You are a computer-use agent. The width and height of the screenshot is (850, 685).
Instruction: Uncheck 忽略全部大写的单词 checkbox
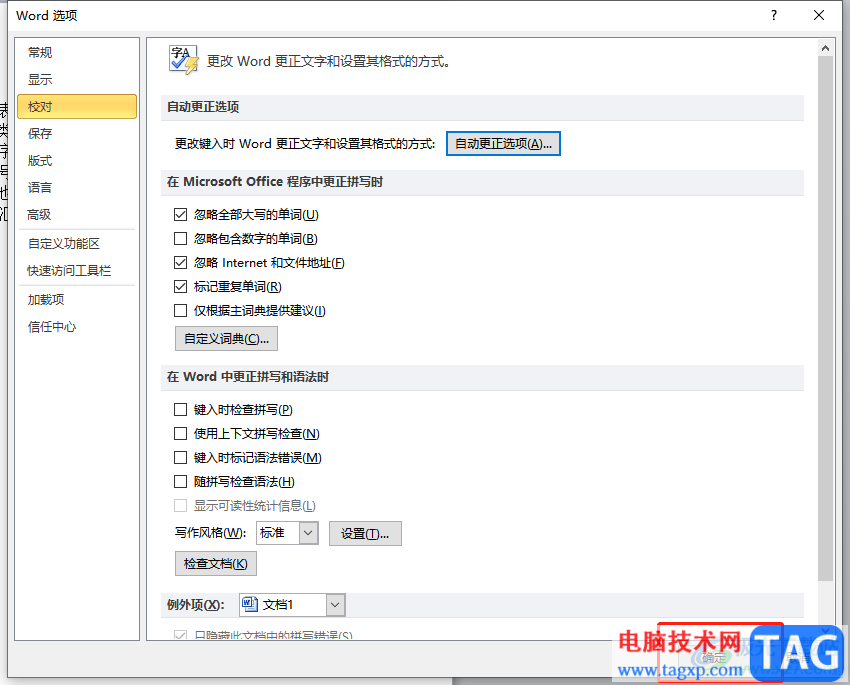(x=181, y=215)
